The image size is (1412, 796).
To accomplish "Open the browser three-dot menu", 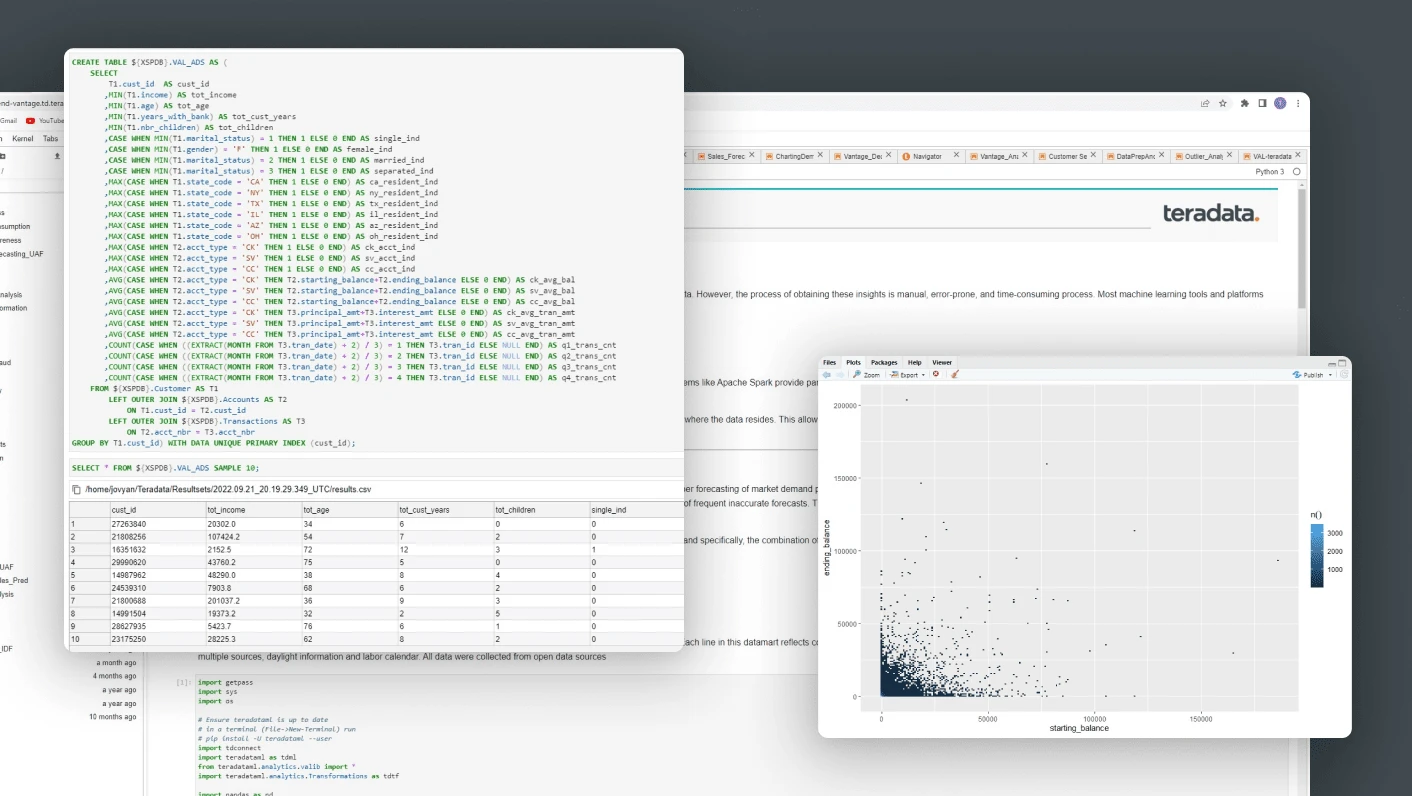I will 1297,103.
